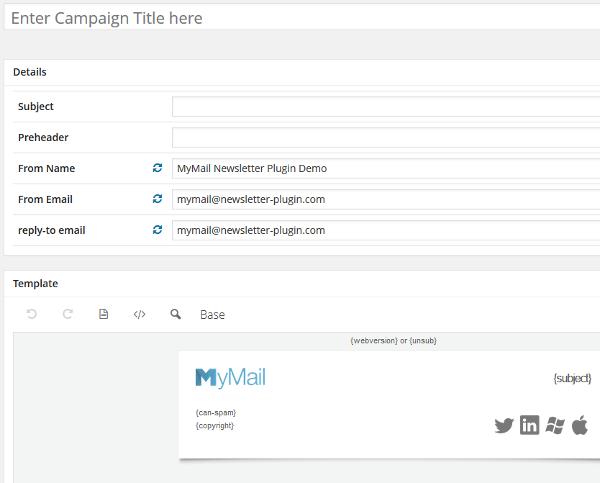Click the Undo icon in the template toolbar
600x483 pixels.
32,314
